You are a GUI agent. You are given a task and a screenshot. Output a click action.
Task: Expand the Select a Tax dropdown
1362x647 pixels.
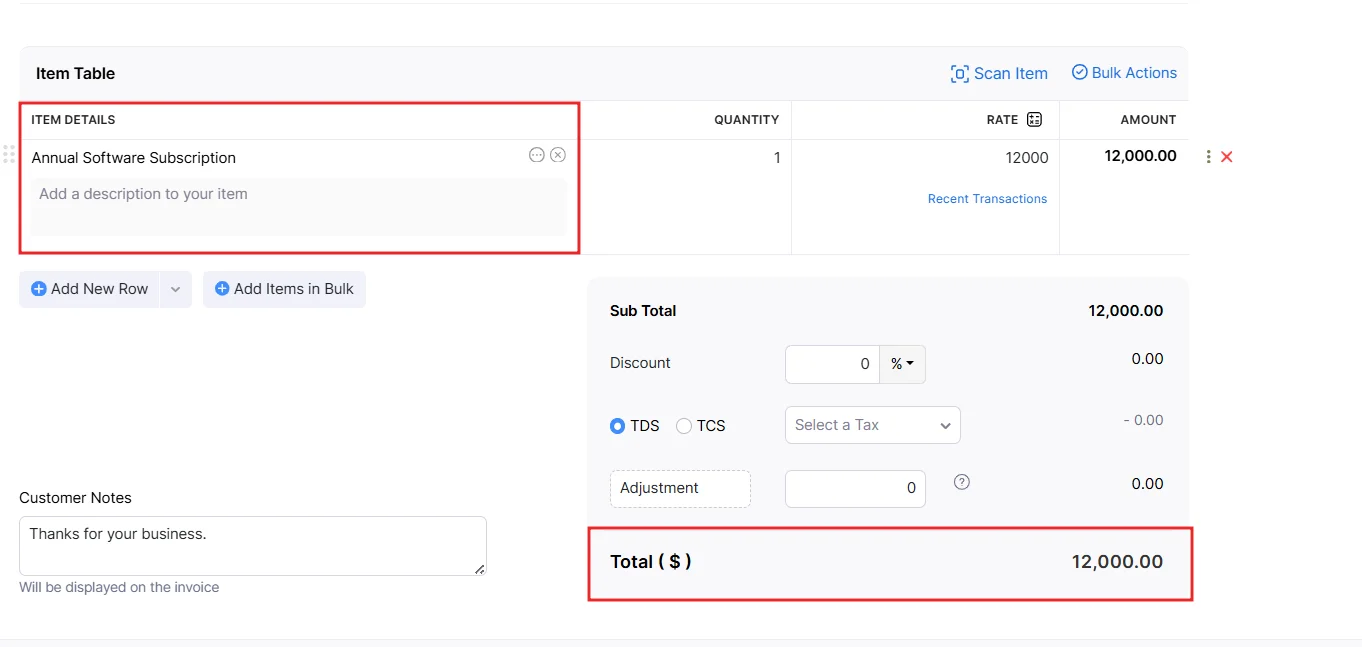click(872, 425)
